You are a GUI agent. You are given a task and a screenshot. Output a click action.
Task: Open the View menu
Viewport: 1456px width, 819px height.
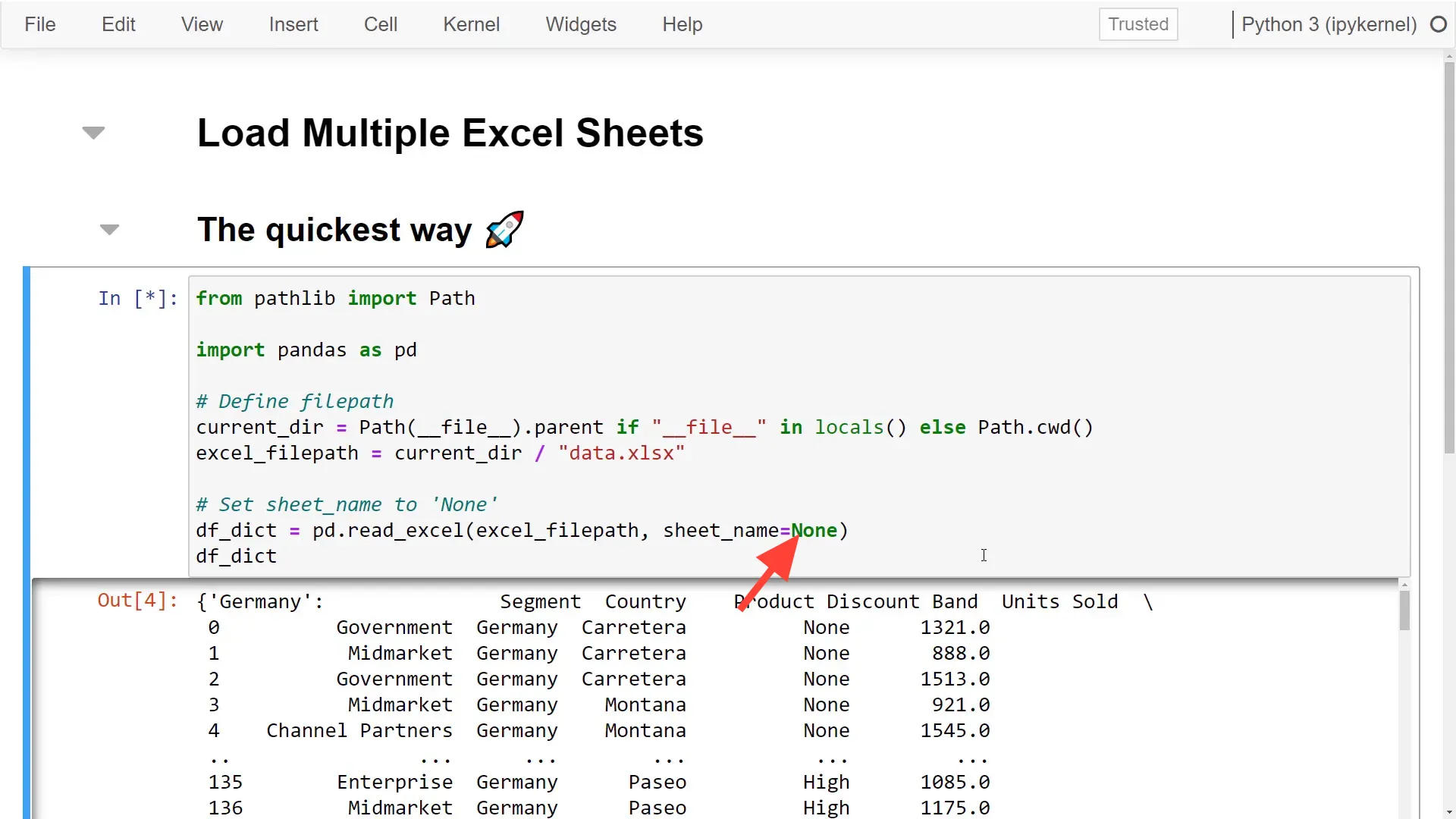[x=202, y=24]
